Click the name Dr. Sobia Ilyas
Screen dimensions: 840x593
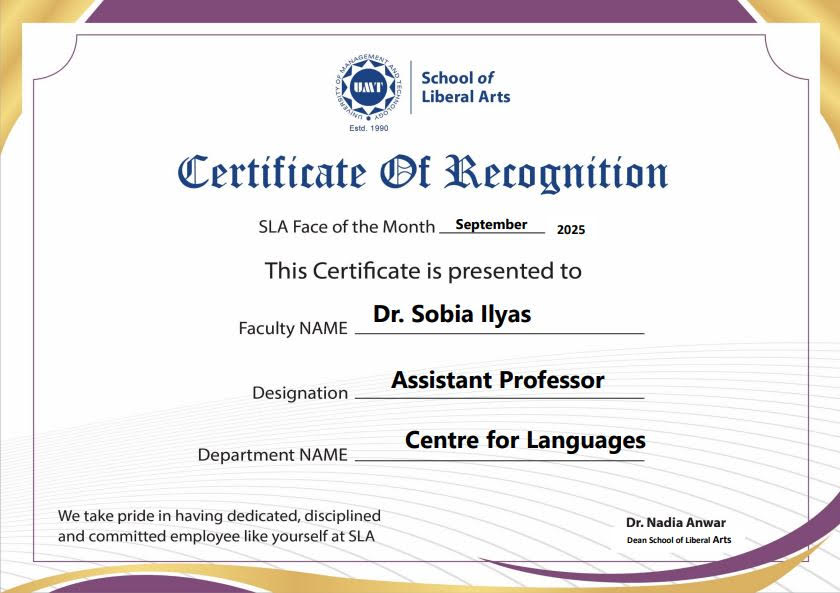pos(452,314)
